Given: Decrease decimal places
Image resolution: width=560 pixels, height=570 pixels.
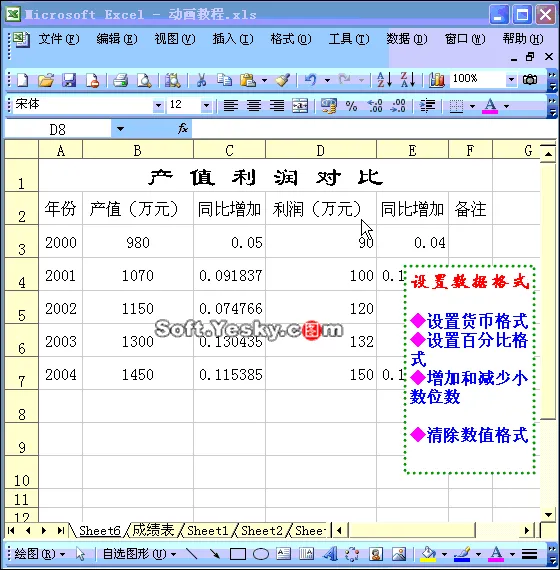Looking at the screenshot, I should pyautogui.click(x=398, y=106).
